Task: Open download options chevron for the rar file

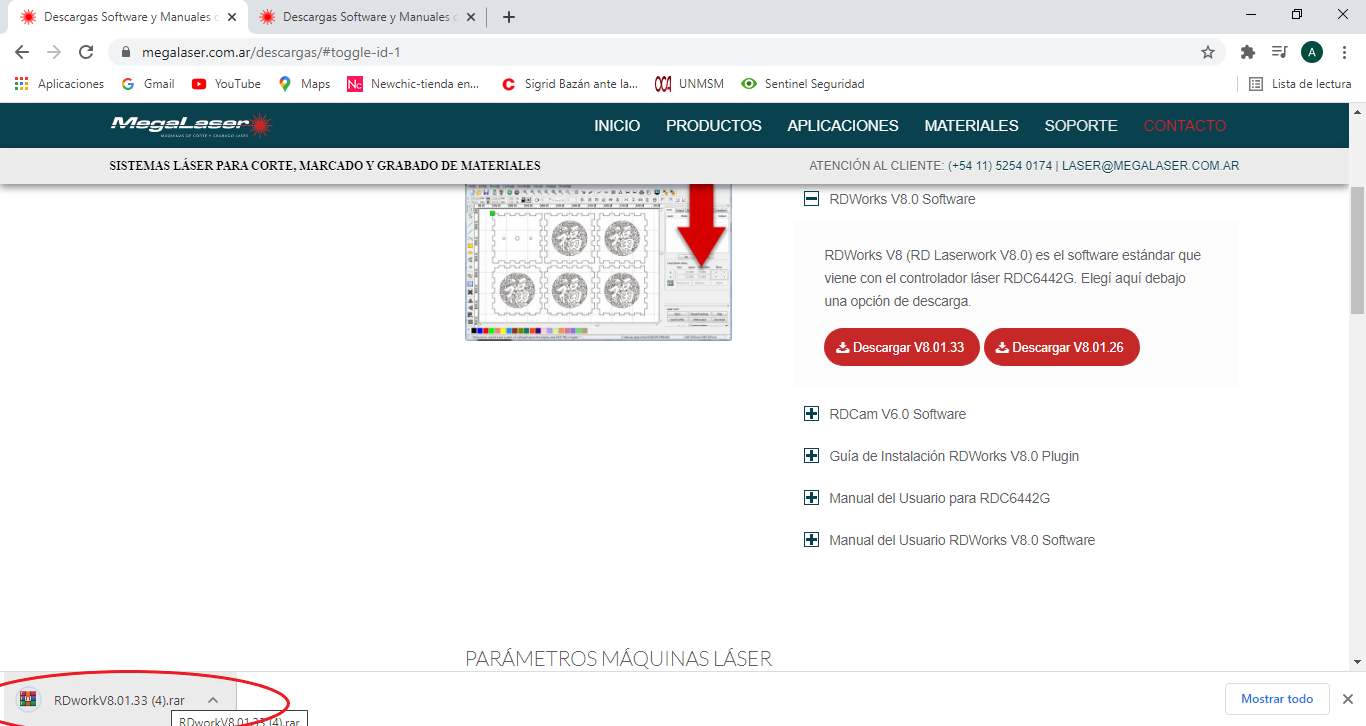Action: tap(213, 700)
